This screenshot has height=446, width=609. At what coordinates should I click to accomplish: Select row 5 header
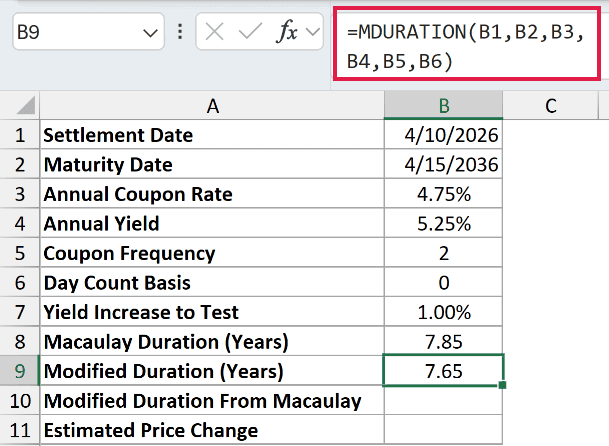point(20,253)
